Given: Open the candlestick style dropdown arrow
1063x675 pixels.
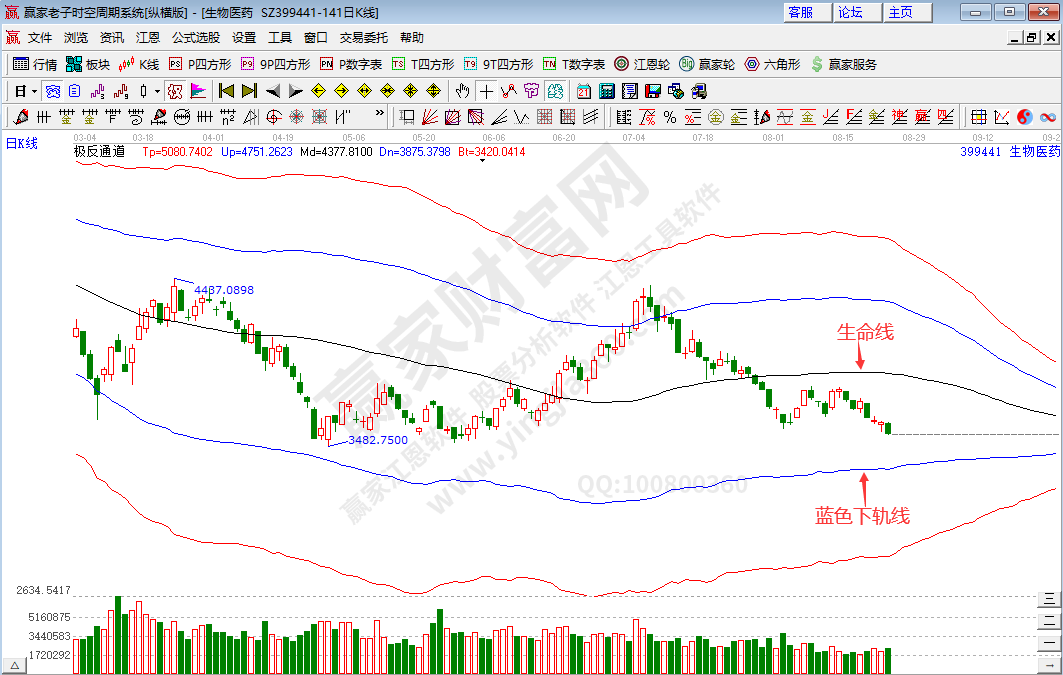Looking at the screenshot, I should point(157,91).
